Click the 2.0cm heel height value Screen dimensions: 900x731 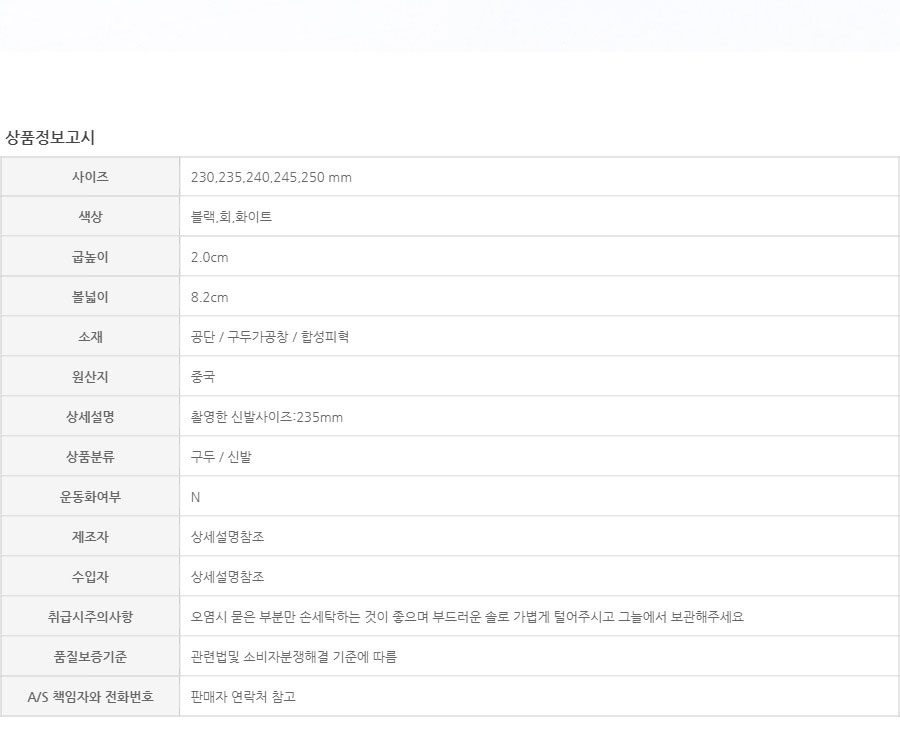pyautogui.click(x=210, y=257)
